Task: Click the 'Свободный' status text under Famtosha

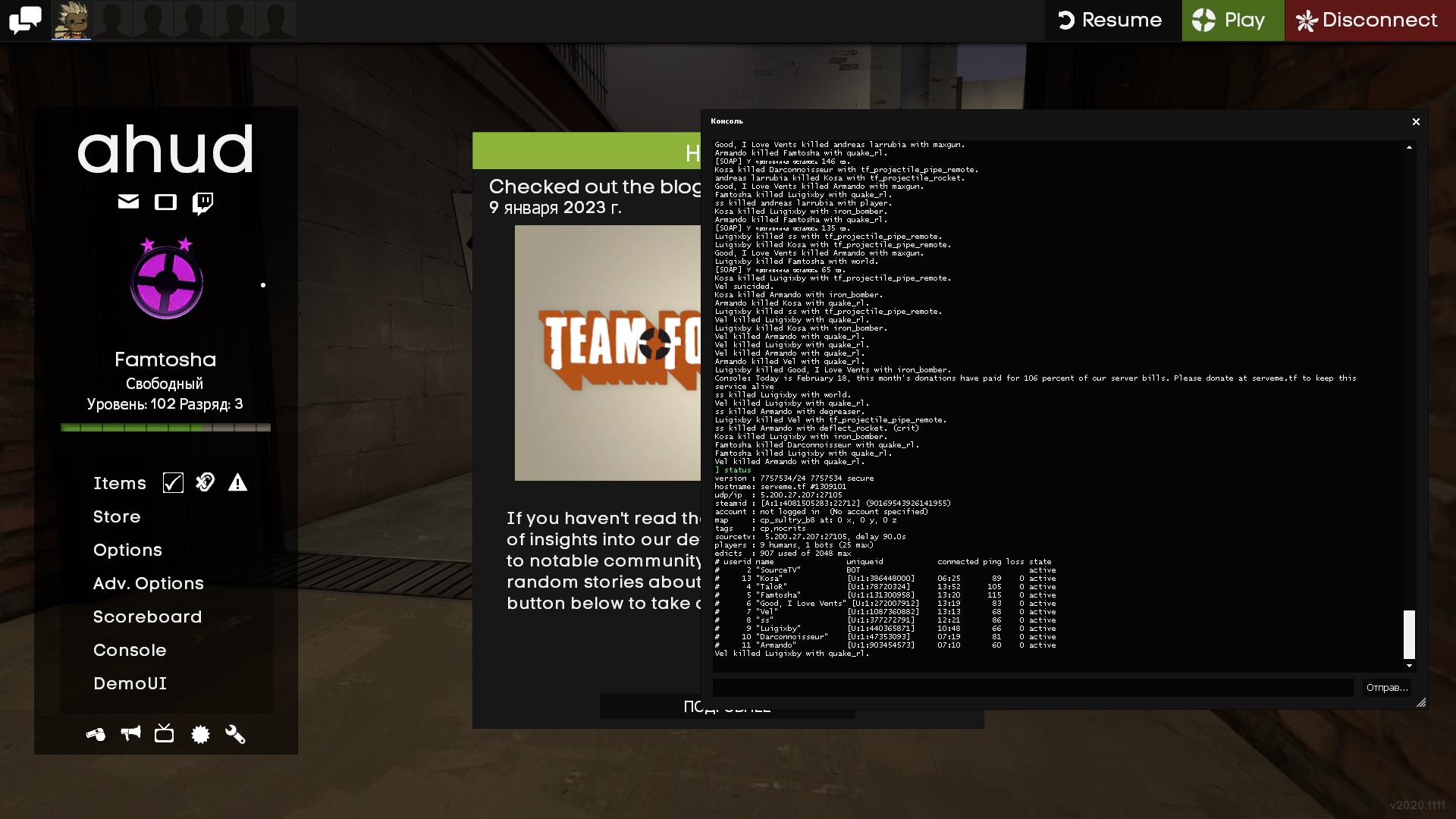Action: pos(165,384)
